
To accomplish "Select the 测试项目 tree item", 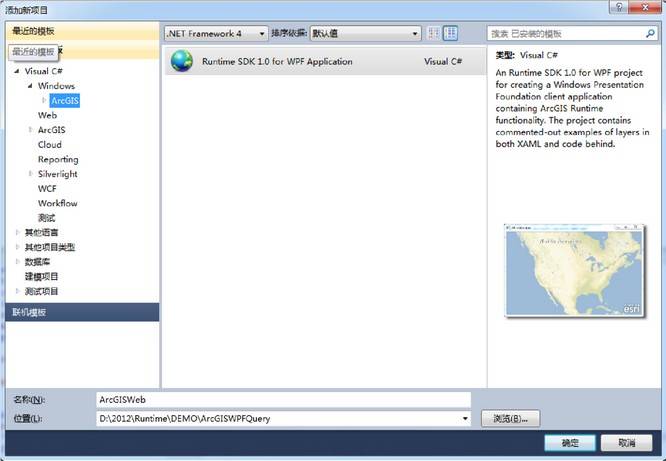I will click(41, 291).
